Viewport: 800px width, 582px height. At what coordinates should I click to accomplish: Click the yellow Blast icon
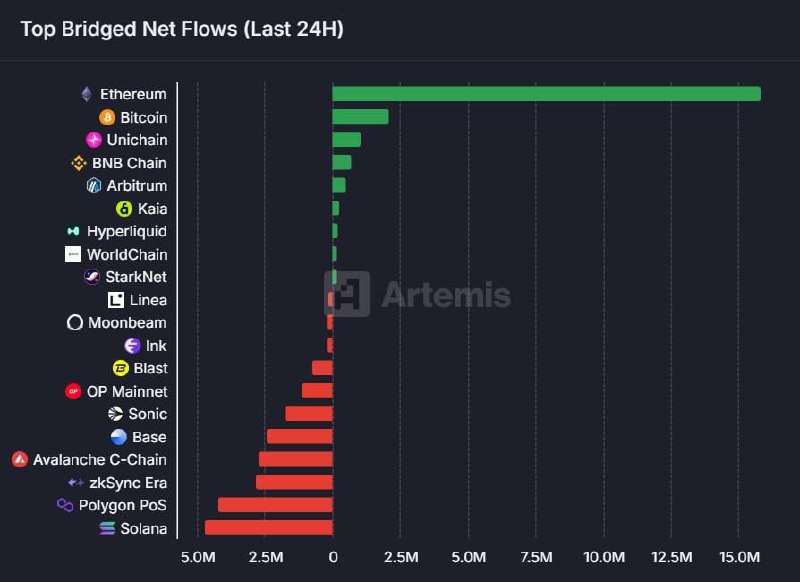point(120,368)
